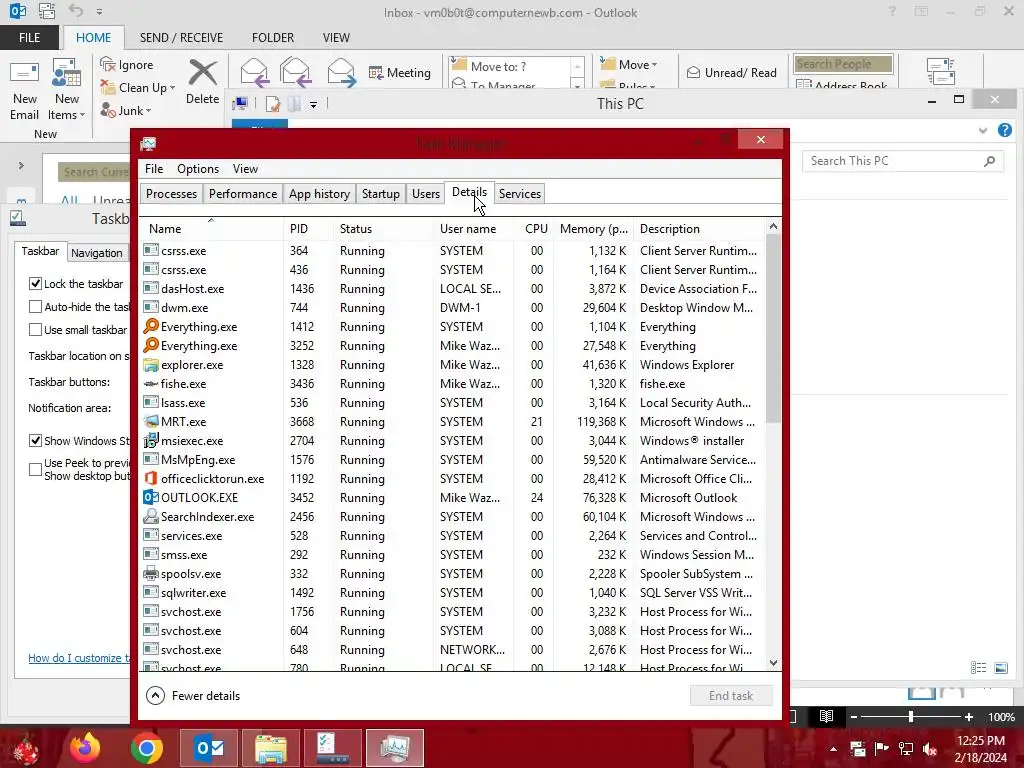Toggle Lock the taskbar checkbox
The width and height of the screenshot is (1024, 768).
(x=35, y=283)
